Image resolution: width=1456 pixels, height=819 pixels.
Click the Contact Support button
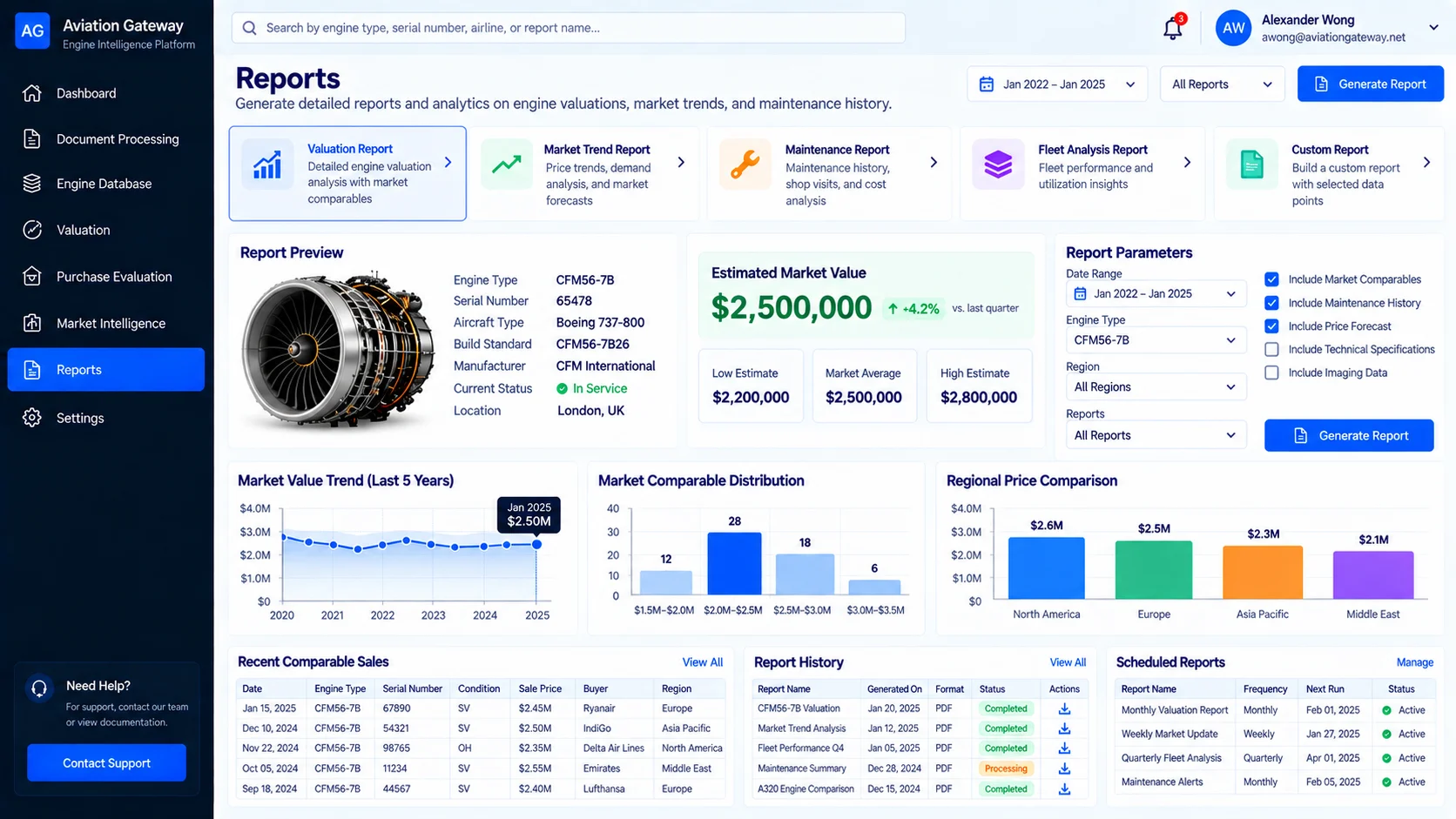(106, 763)
